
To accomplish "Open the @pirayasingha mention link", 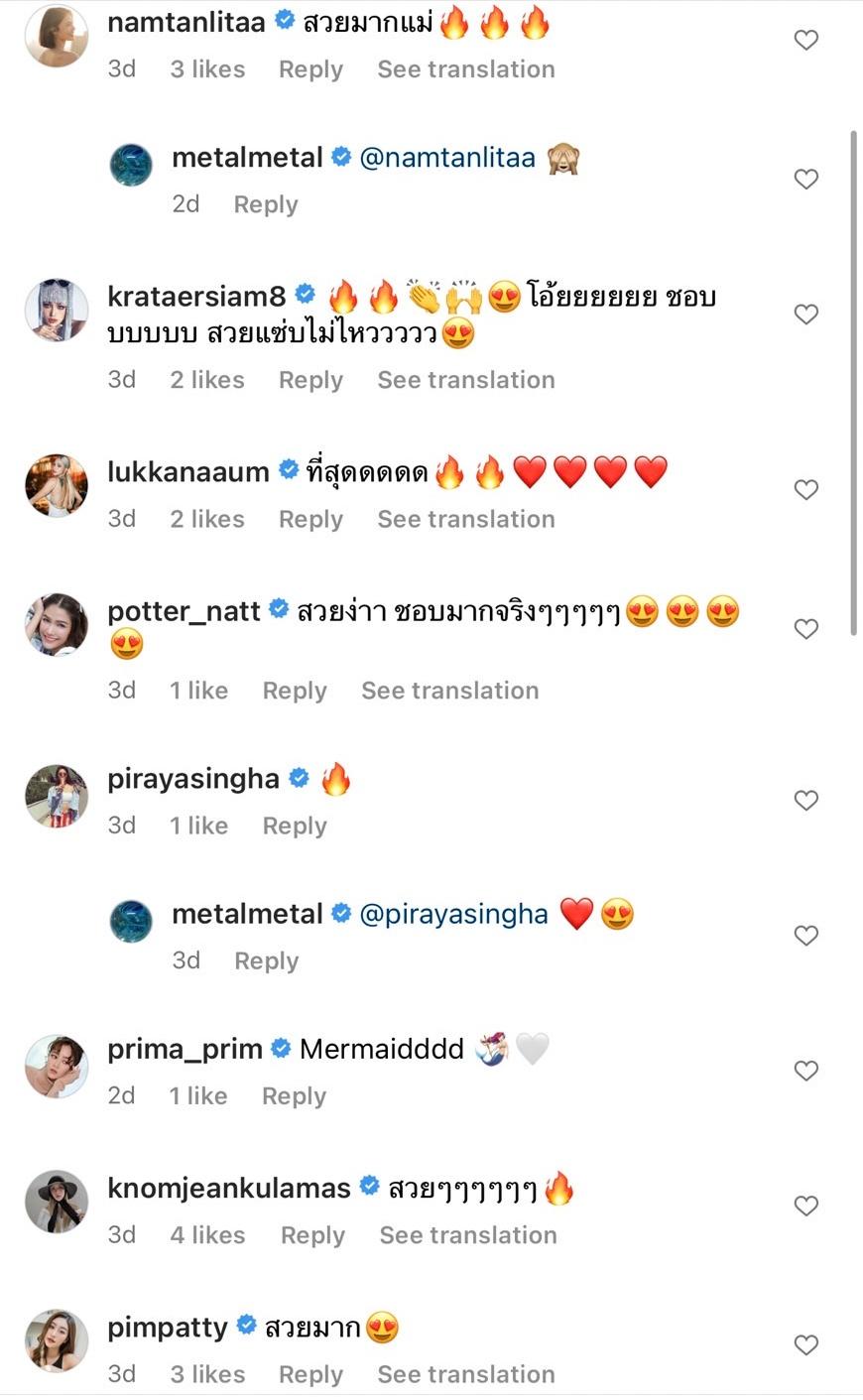I will pyautogui.click(x=453, y=914).
